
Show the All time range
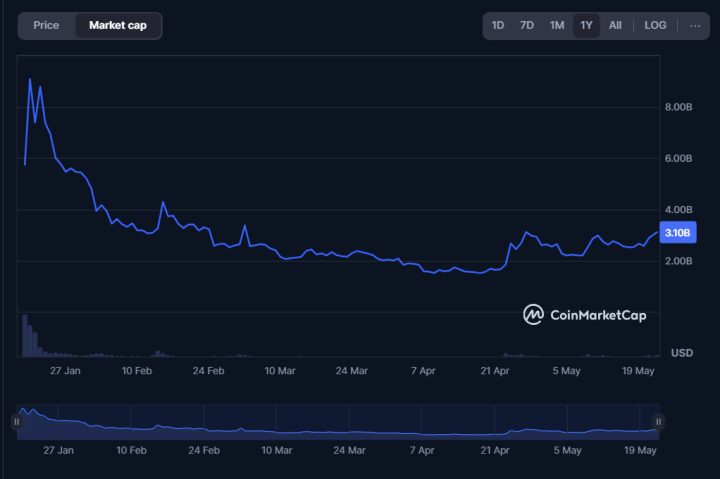pos(615,25)
